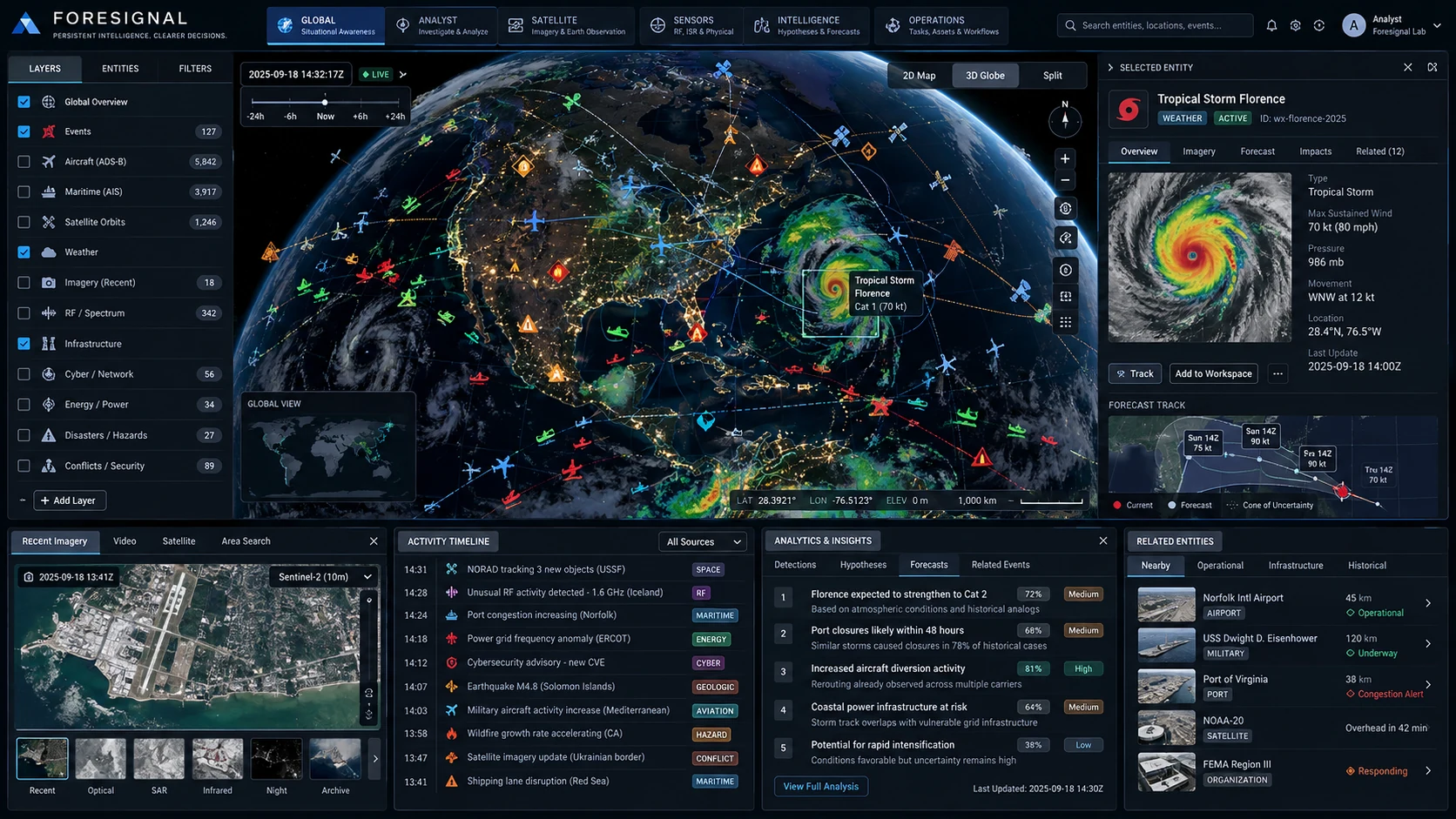This screenshot has width=1456, height=819.
Task: Click the Maritime (AIS) ship icon
Action: click(49, 191)
